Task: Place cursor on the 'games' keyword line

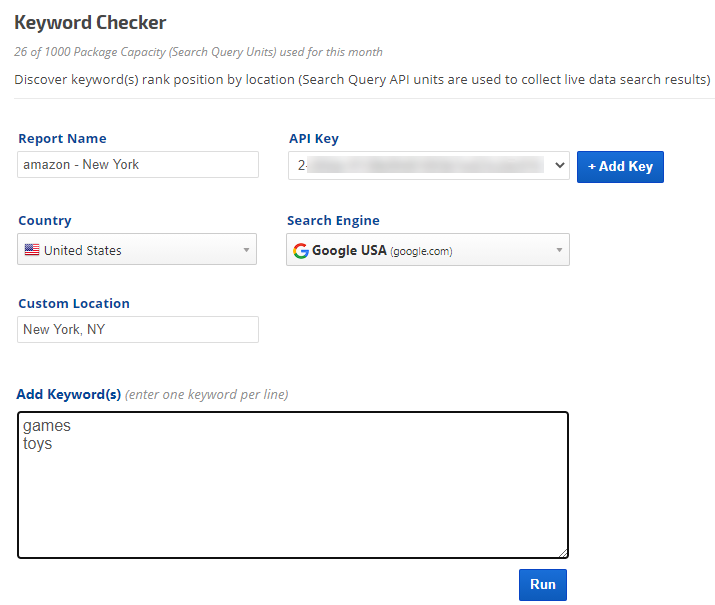Action: point(47,426)
